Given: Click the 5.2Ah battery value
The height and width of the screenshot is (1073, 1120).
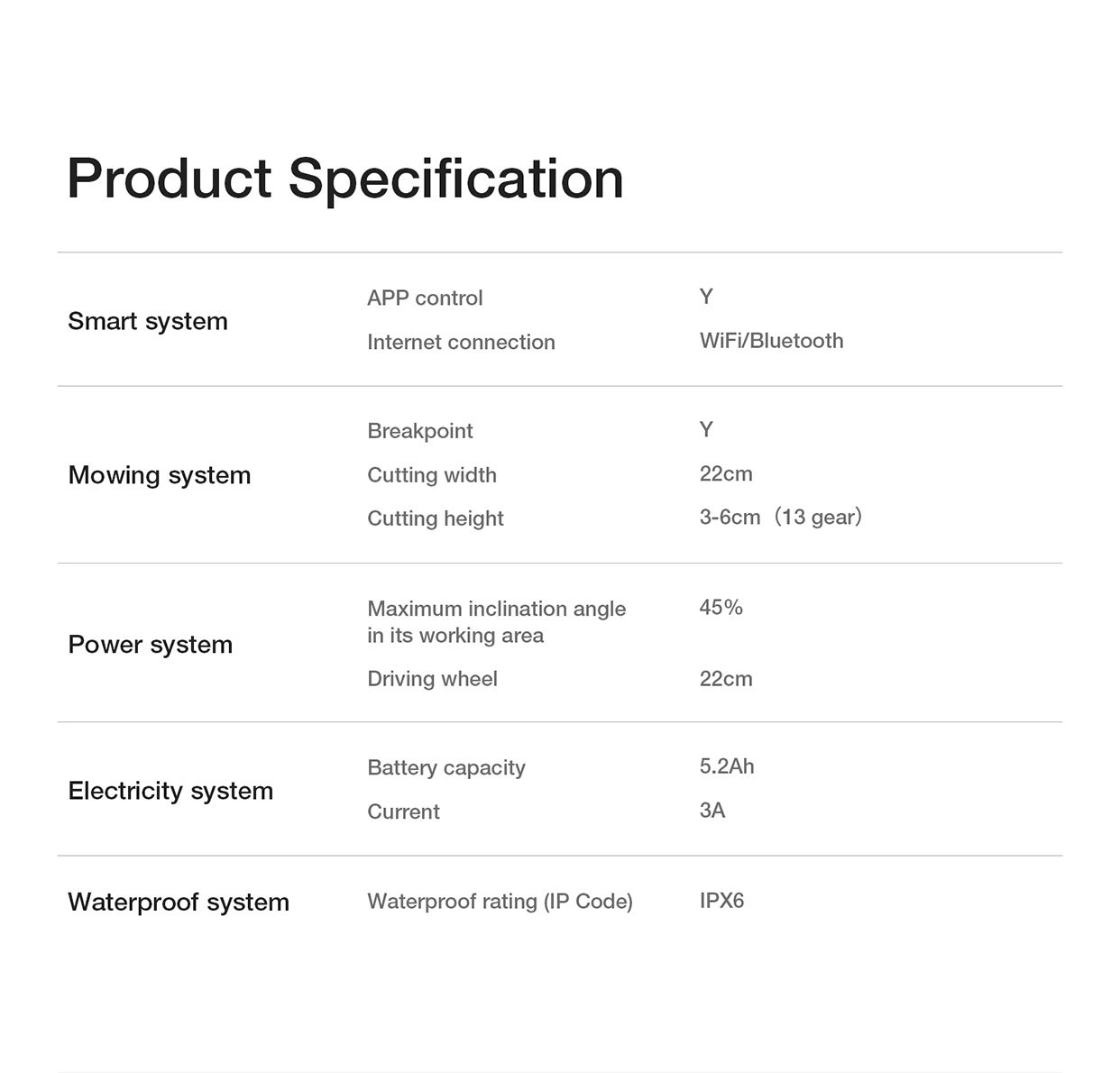Looking at the screenshot, I should pos(726,766).
